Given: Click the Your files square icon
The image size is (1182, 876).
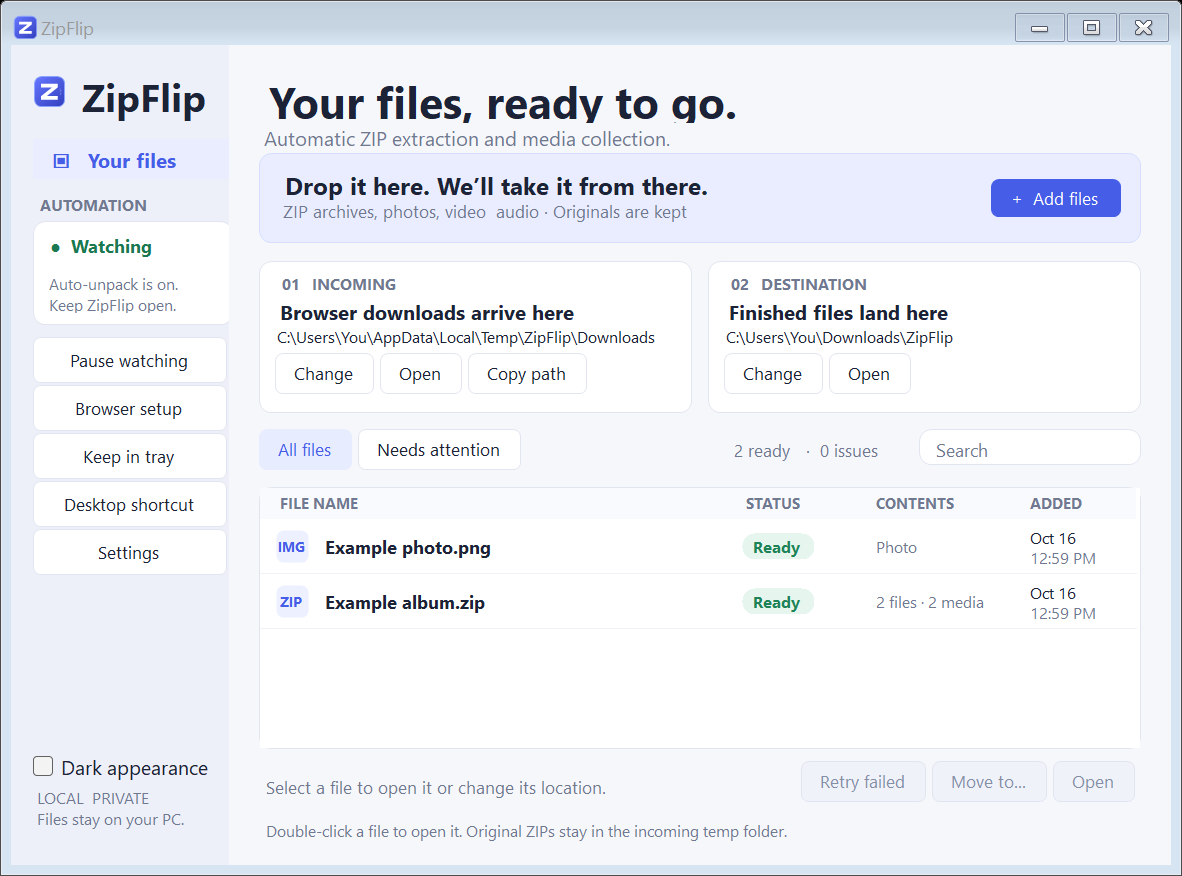Looking at the screenshot, I should (61, 161).
